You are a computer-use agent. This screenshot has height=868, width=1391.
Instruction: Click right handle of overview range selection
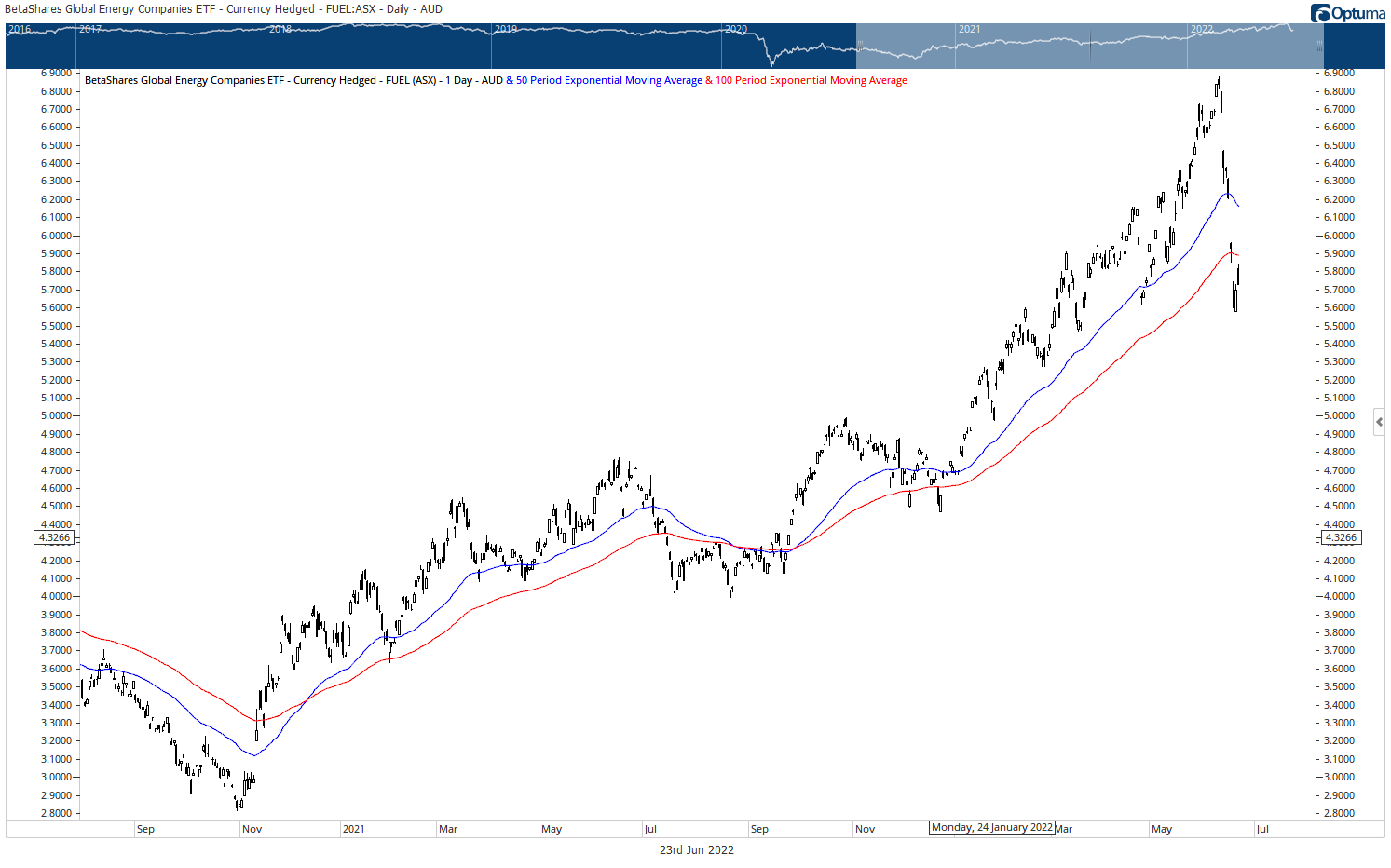(1319, 44)
